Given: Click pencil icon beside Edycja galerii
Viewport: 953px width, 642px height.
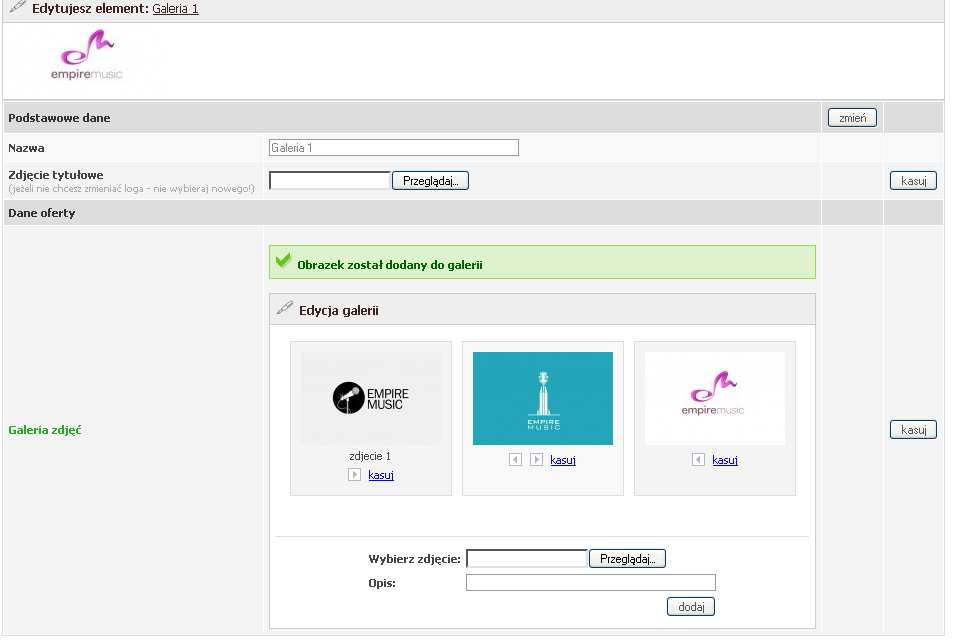Looking at the screenshot, I should click(284, 308).
